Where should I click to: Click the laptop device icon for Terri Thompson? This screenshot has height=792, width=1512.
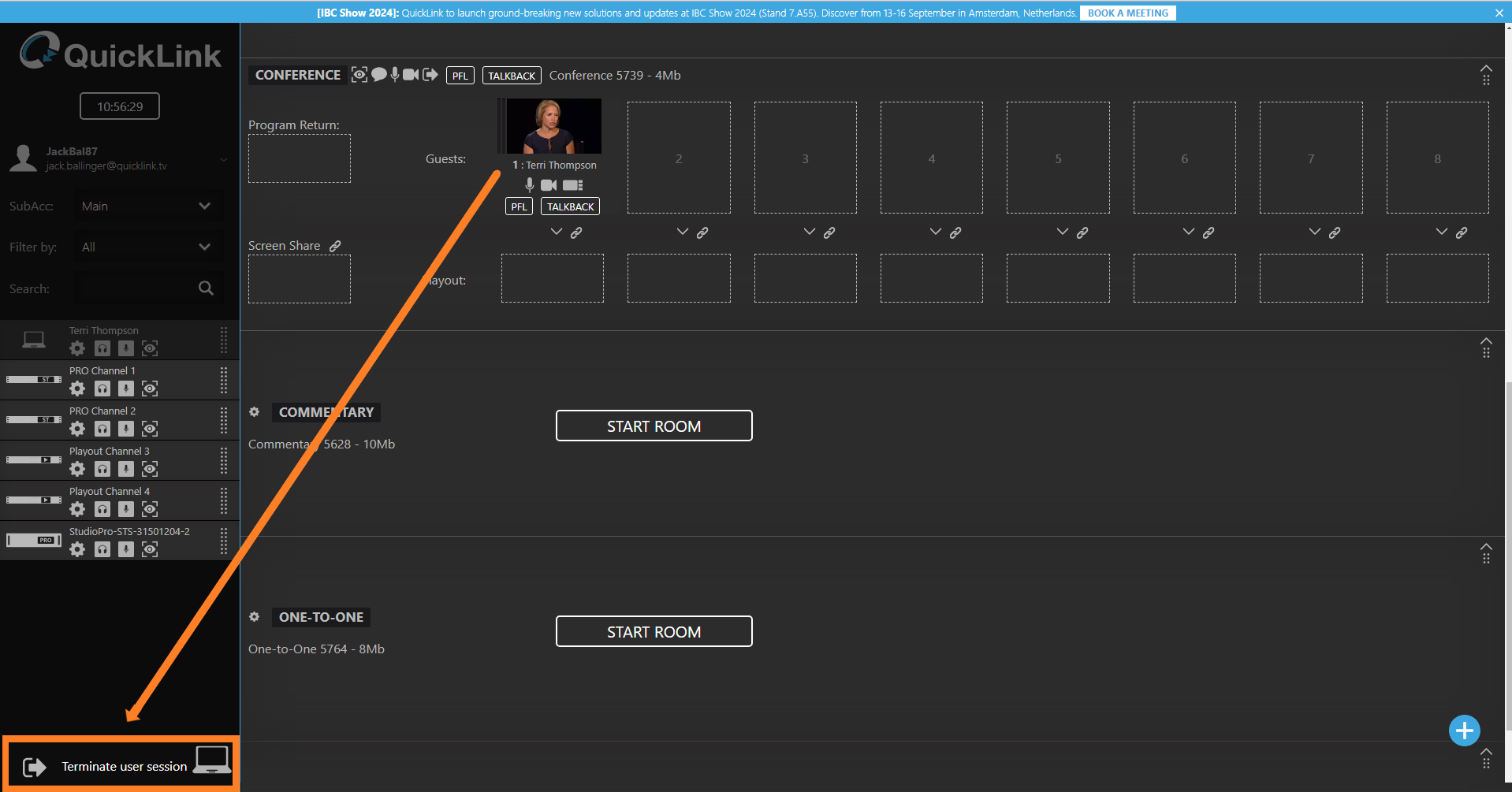tap(34, 340)
